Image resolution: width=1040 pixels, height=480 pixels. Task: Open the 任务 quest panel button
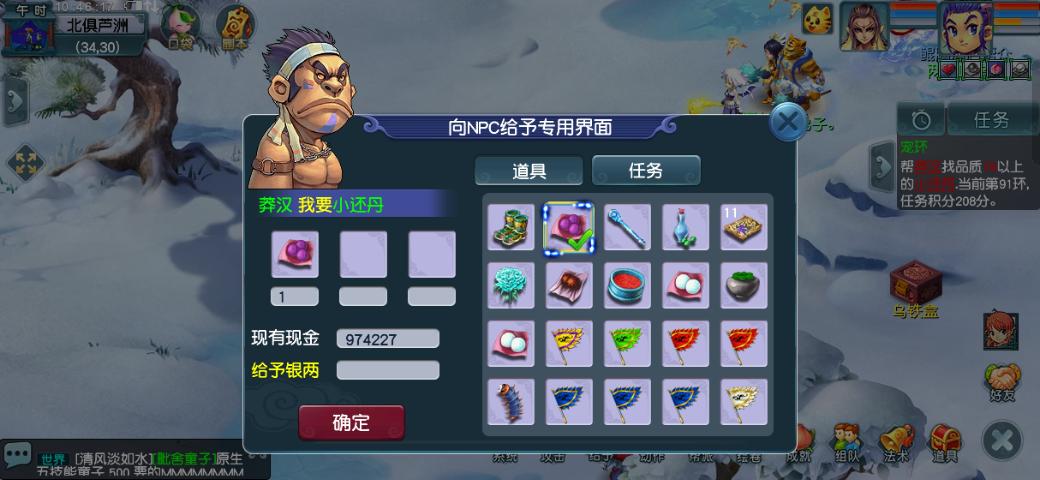[992, 119]
